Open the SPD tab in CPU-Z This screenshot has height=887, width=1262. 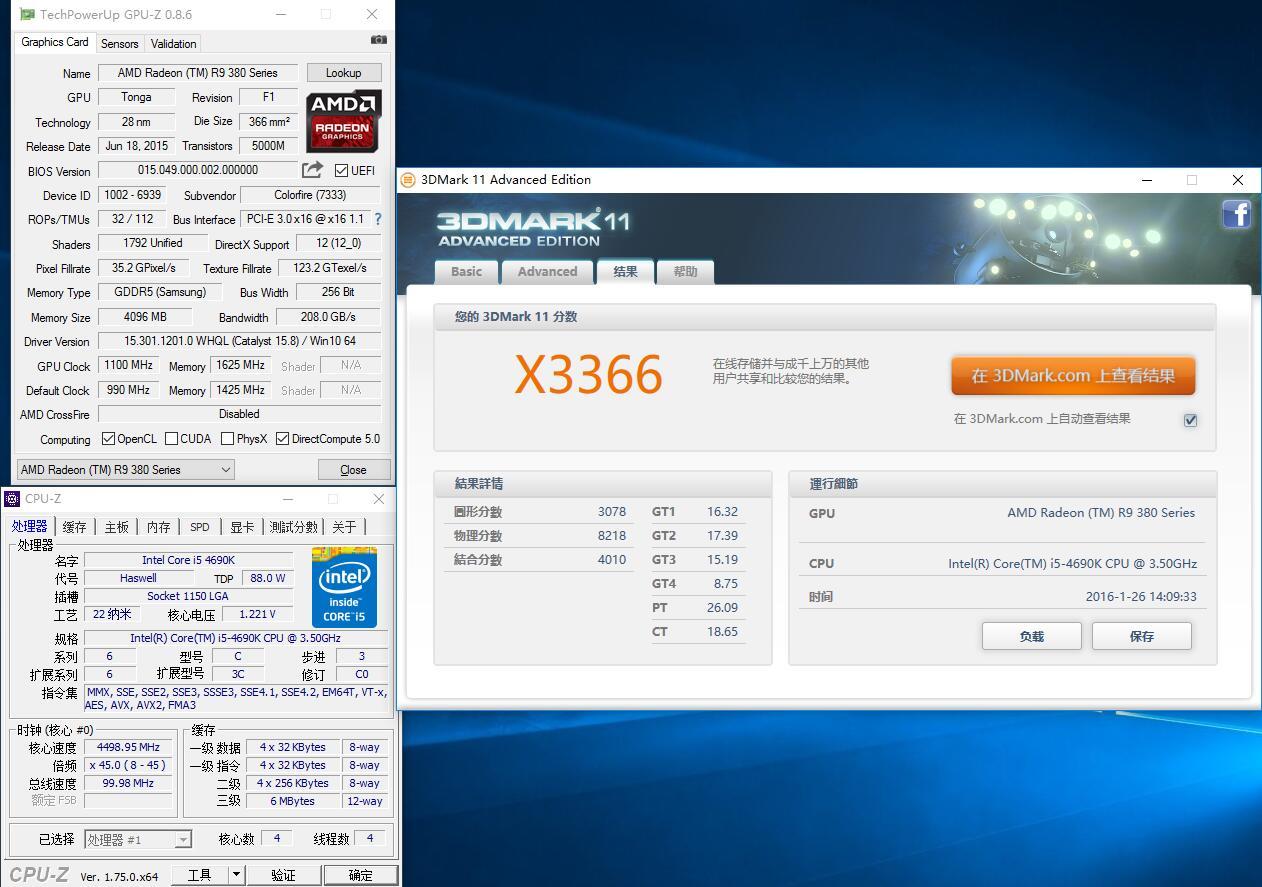(199, 526)
